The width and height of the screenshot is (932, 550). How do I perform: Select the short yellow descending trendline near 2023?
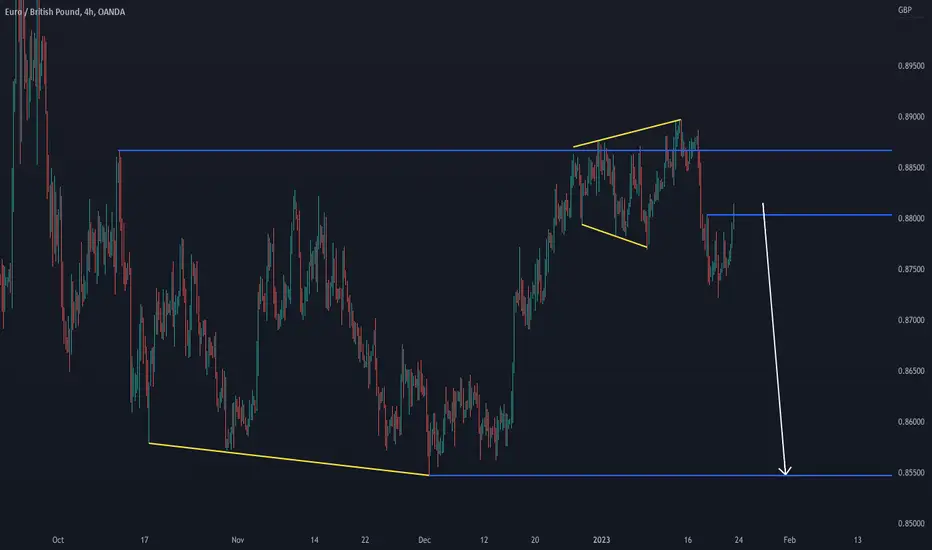(x=614, y=235)
